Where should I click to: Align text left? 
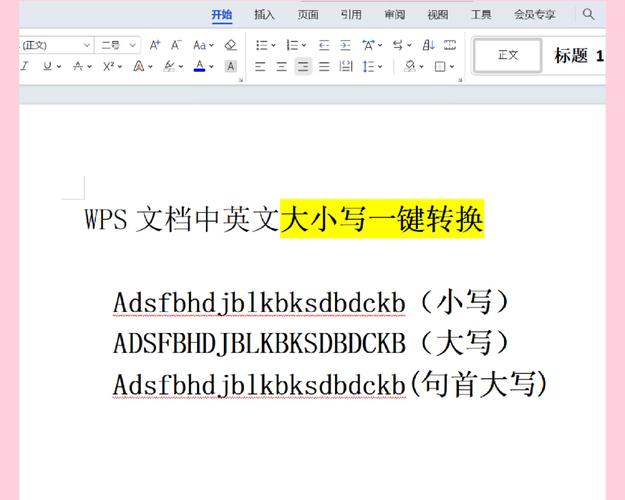tap(260, 66)
